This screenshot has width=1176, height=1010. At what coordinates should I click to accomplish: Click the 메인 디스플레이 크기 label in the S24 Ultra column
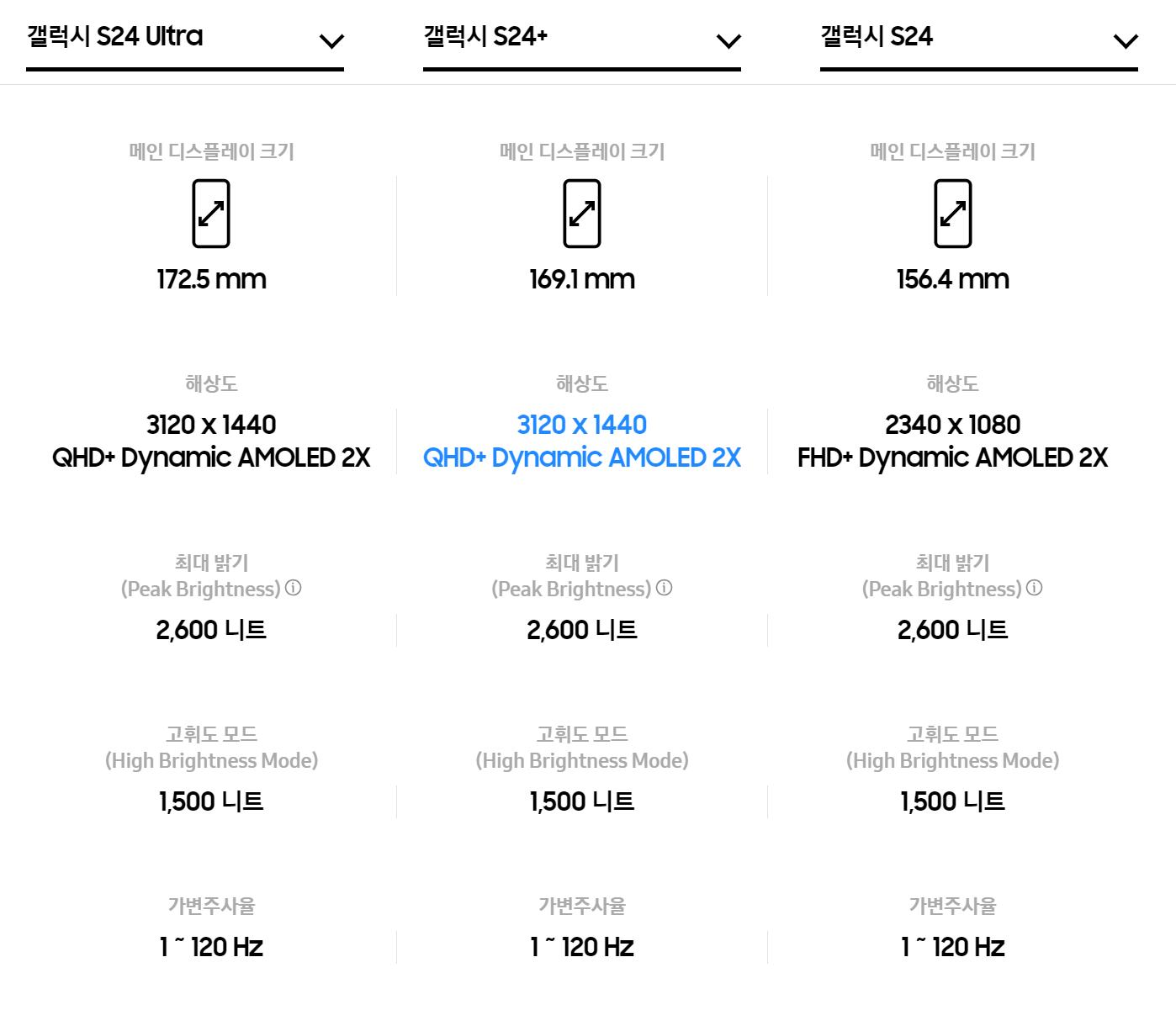211,151
